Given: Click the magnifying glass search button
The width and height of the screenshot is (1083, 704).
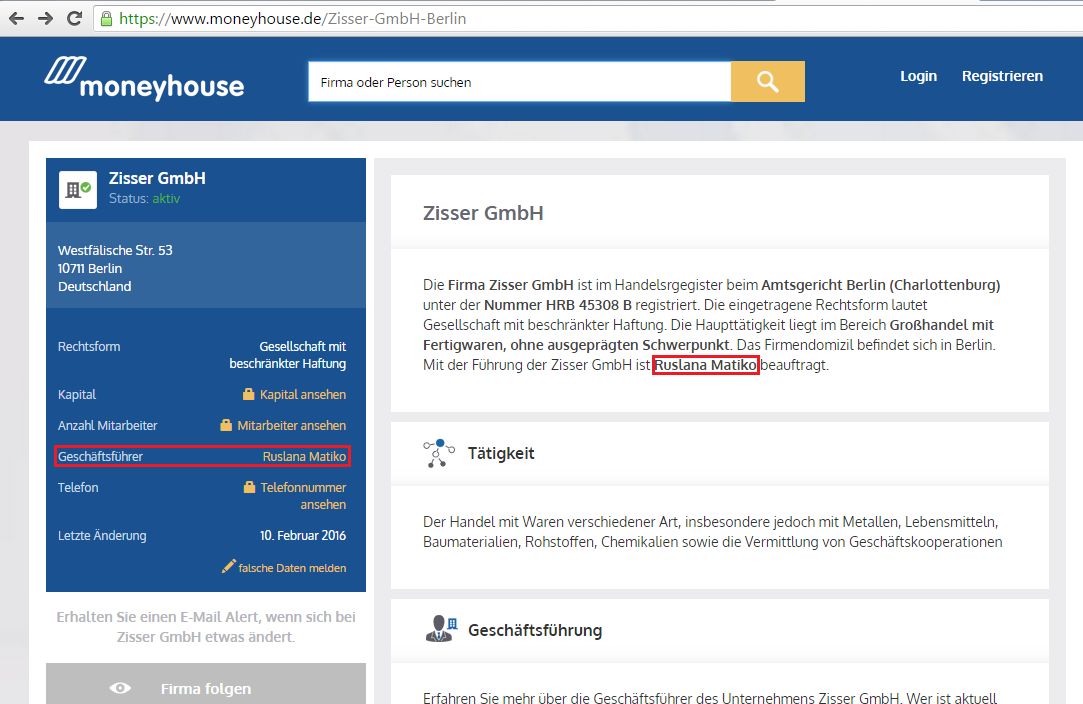Looking at the screenshot, I should tap(767, 82).
